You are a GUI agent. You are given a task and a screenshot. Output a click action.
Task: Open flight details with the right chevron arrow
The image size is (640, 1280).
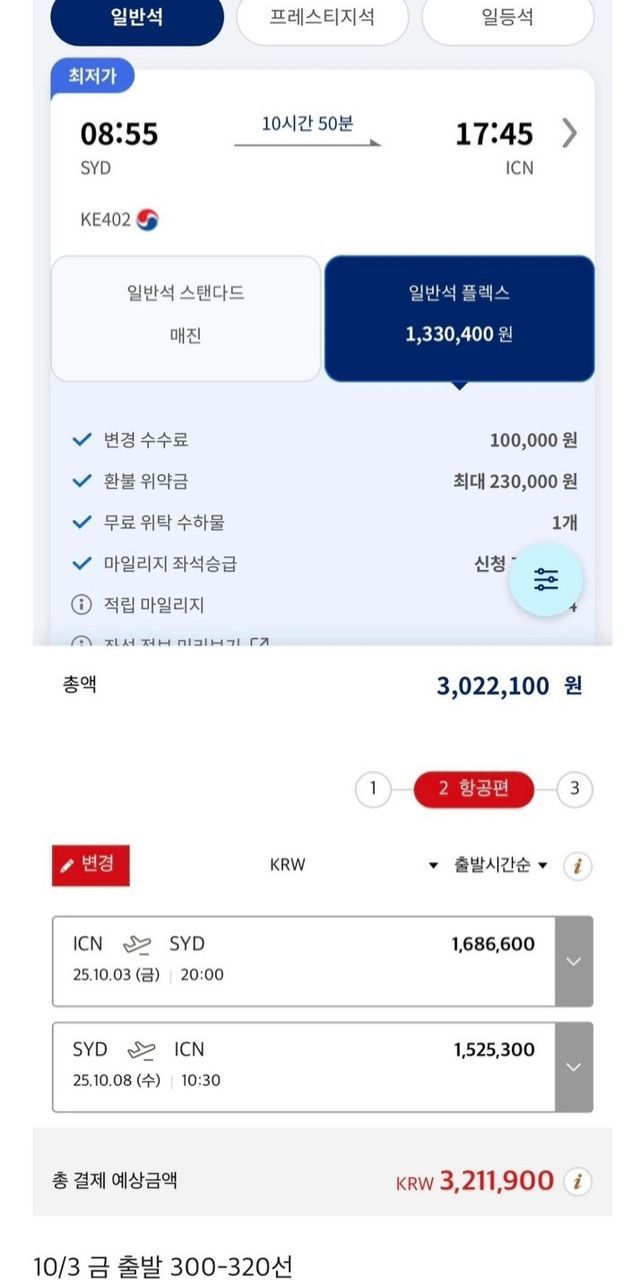pos(569,133)
